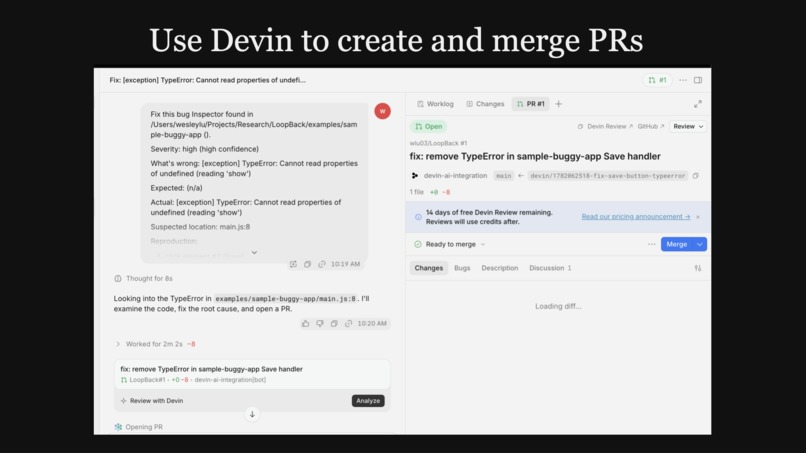Expand the Thought for 8s entry
This screenshot has width=806, height=453.
pyautogui.click(x=143, y=278)
